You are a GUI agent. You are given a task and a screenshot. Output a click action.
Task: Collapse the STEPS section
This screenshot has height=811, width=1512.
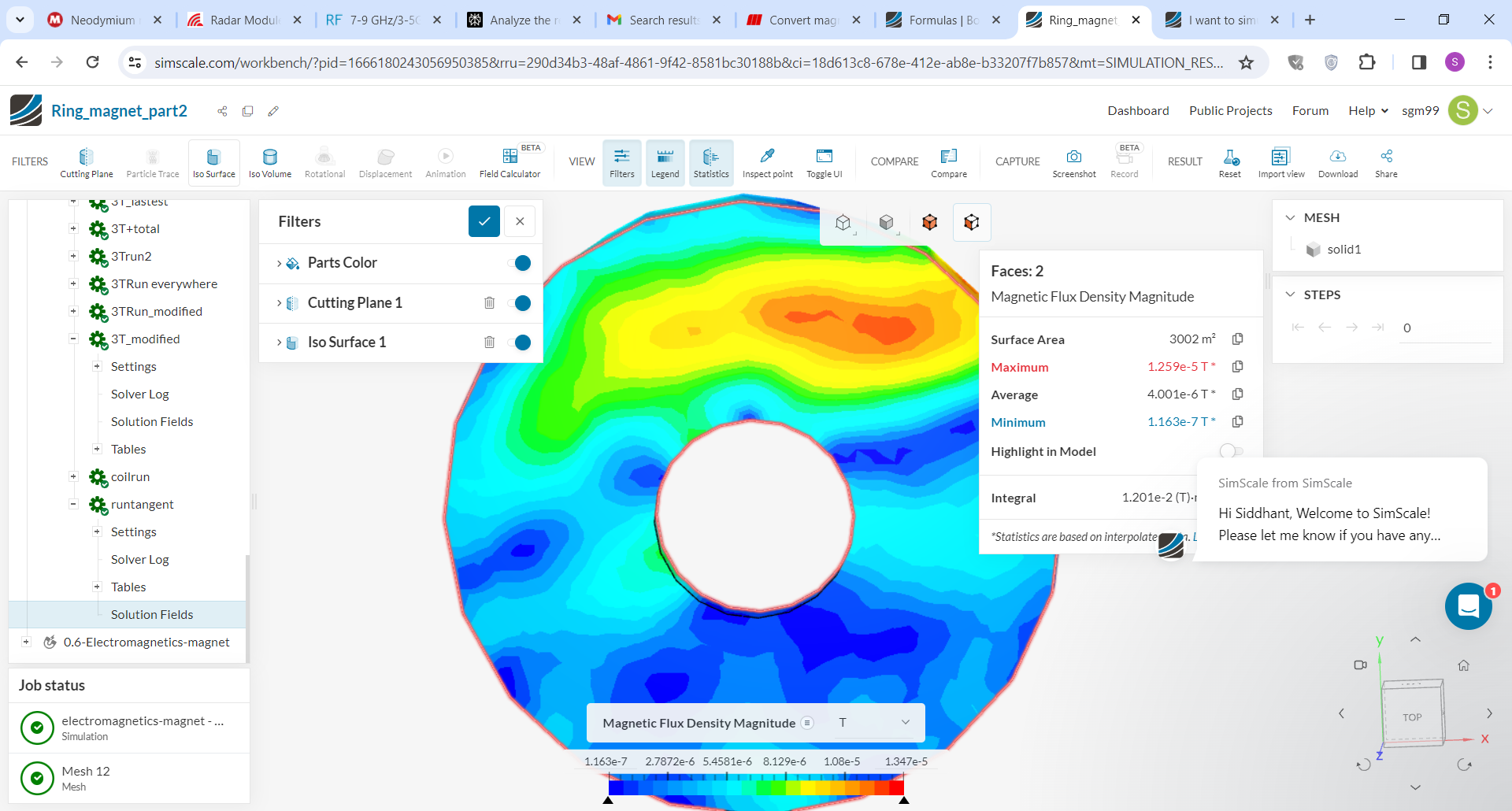coord(1290,294)
